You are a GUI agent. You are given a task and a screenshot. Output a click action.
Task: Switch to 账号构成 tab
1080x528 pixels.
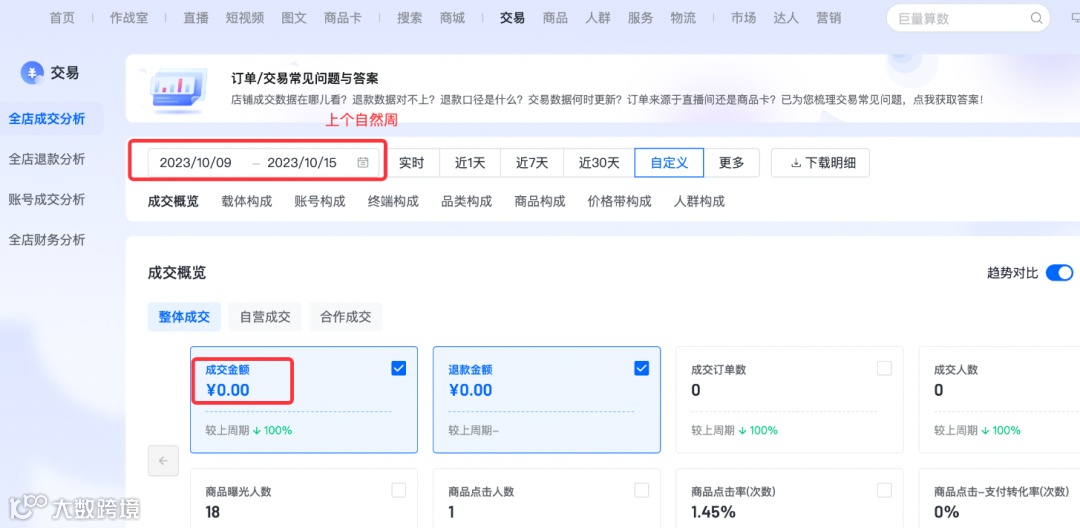coord(320,202)
